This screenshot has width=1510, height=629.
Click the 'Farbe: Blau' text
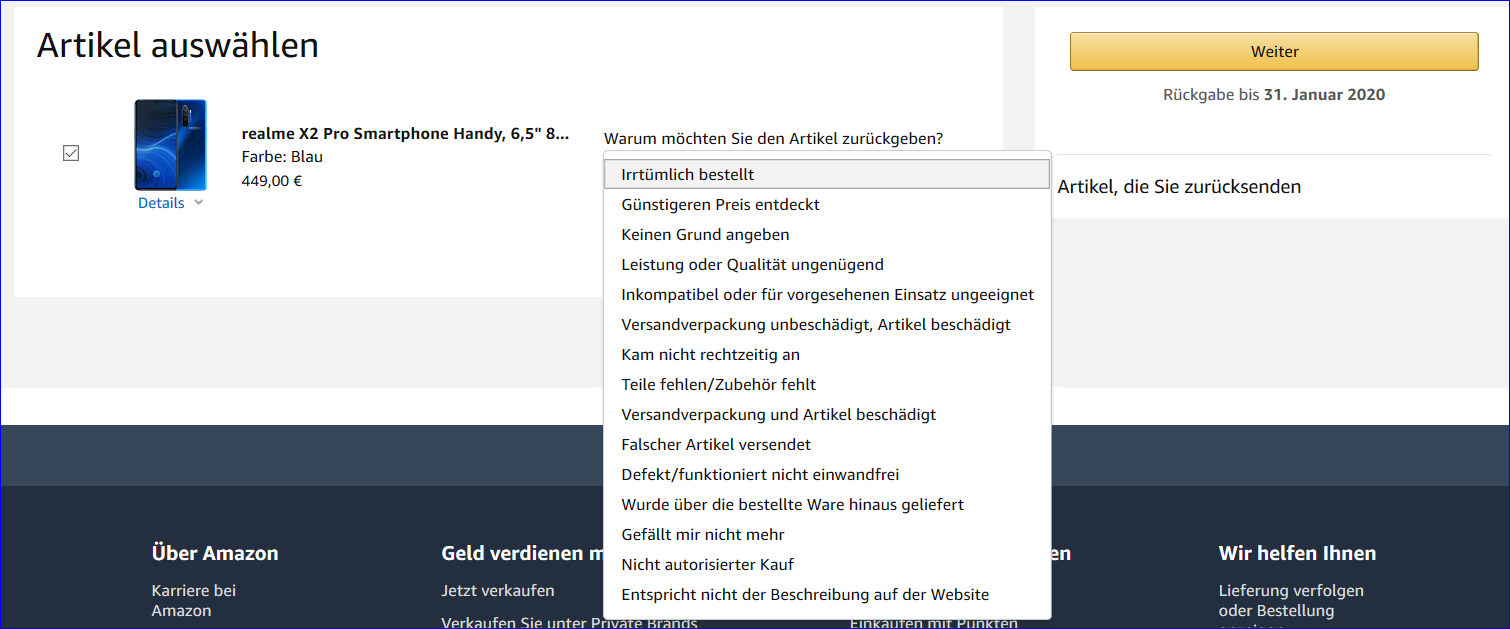(282, 157)
